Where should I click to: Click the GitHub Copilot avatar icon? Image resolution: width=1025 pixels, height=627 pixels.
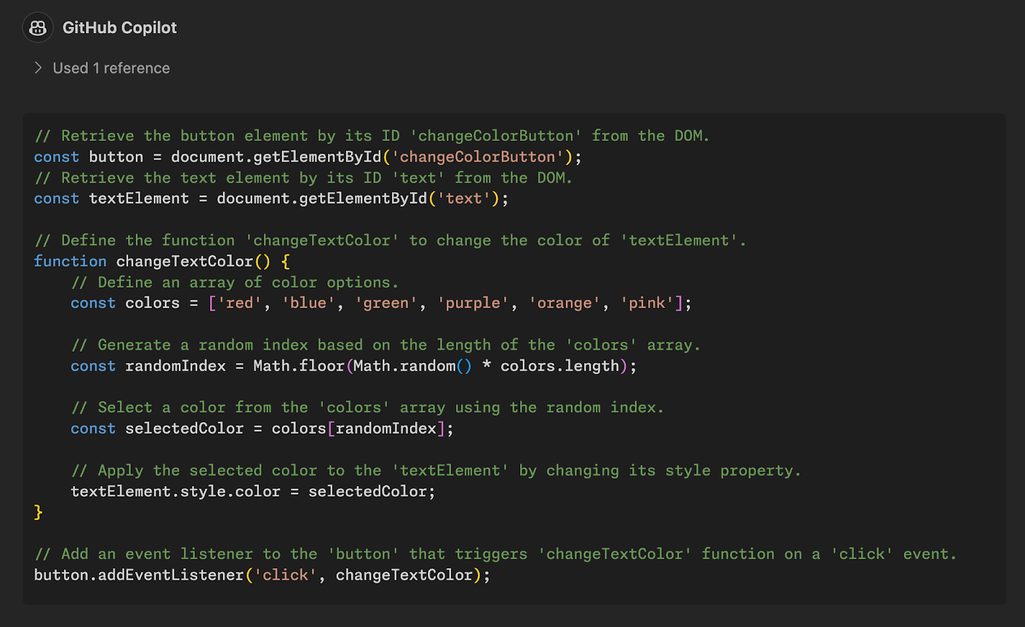pos(38,28)
